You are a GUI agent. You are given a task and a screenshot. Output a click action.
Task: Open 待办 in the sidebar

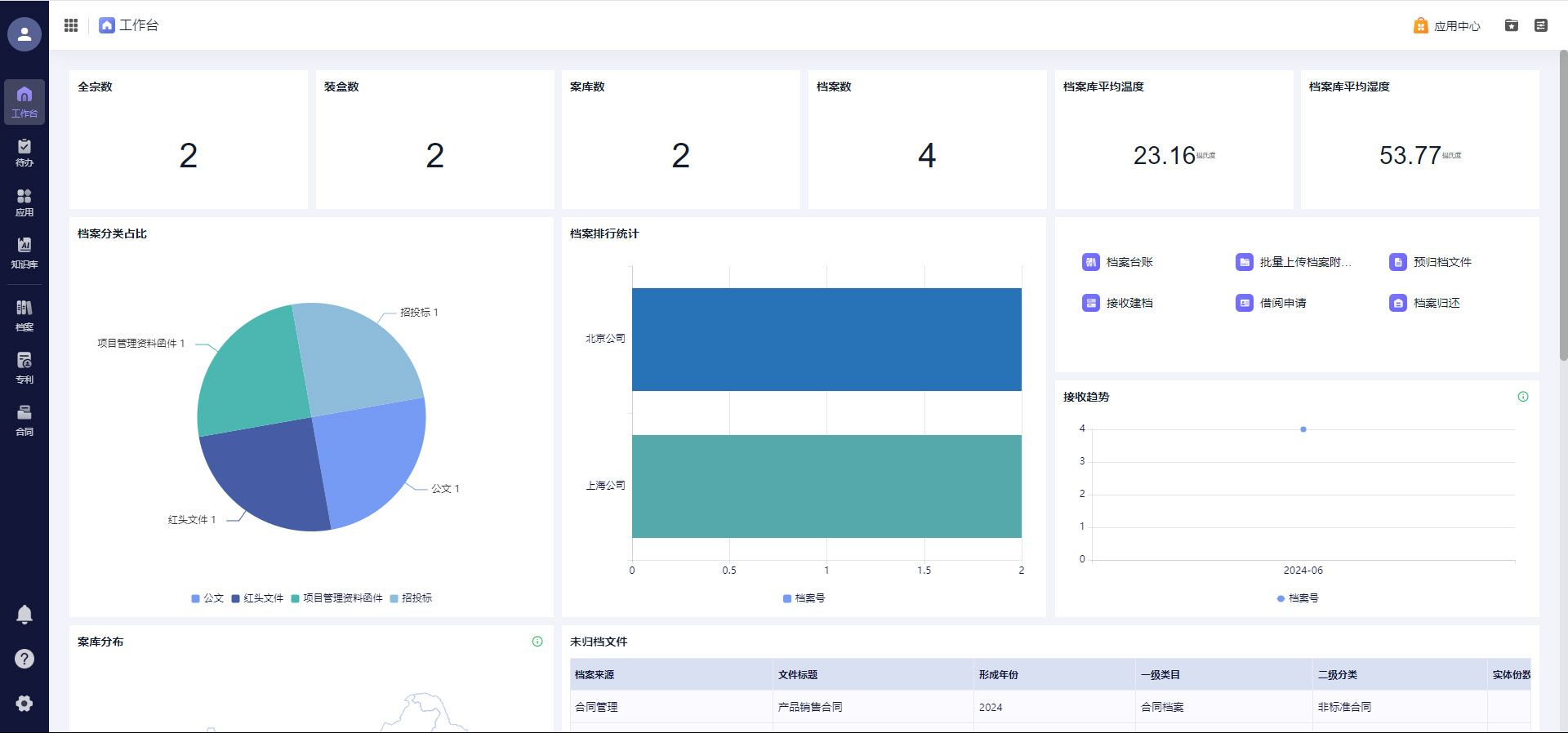[24, 153]
